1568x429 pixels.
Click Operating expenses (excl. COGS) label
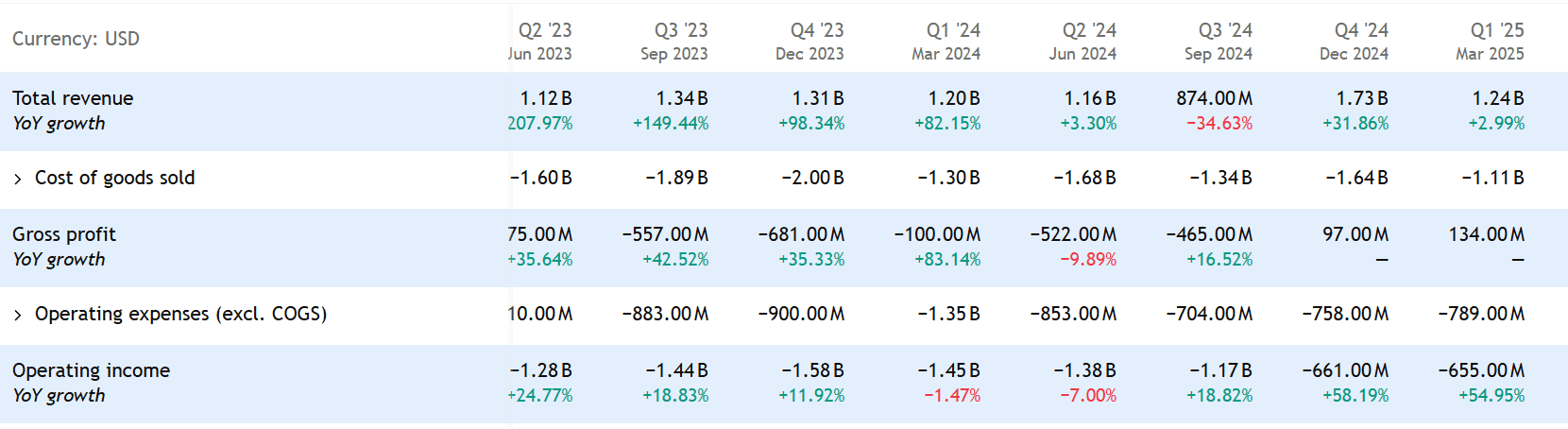point(180,314)
